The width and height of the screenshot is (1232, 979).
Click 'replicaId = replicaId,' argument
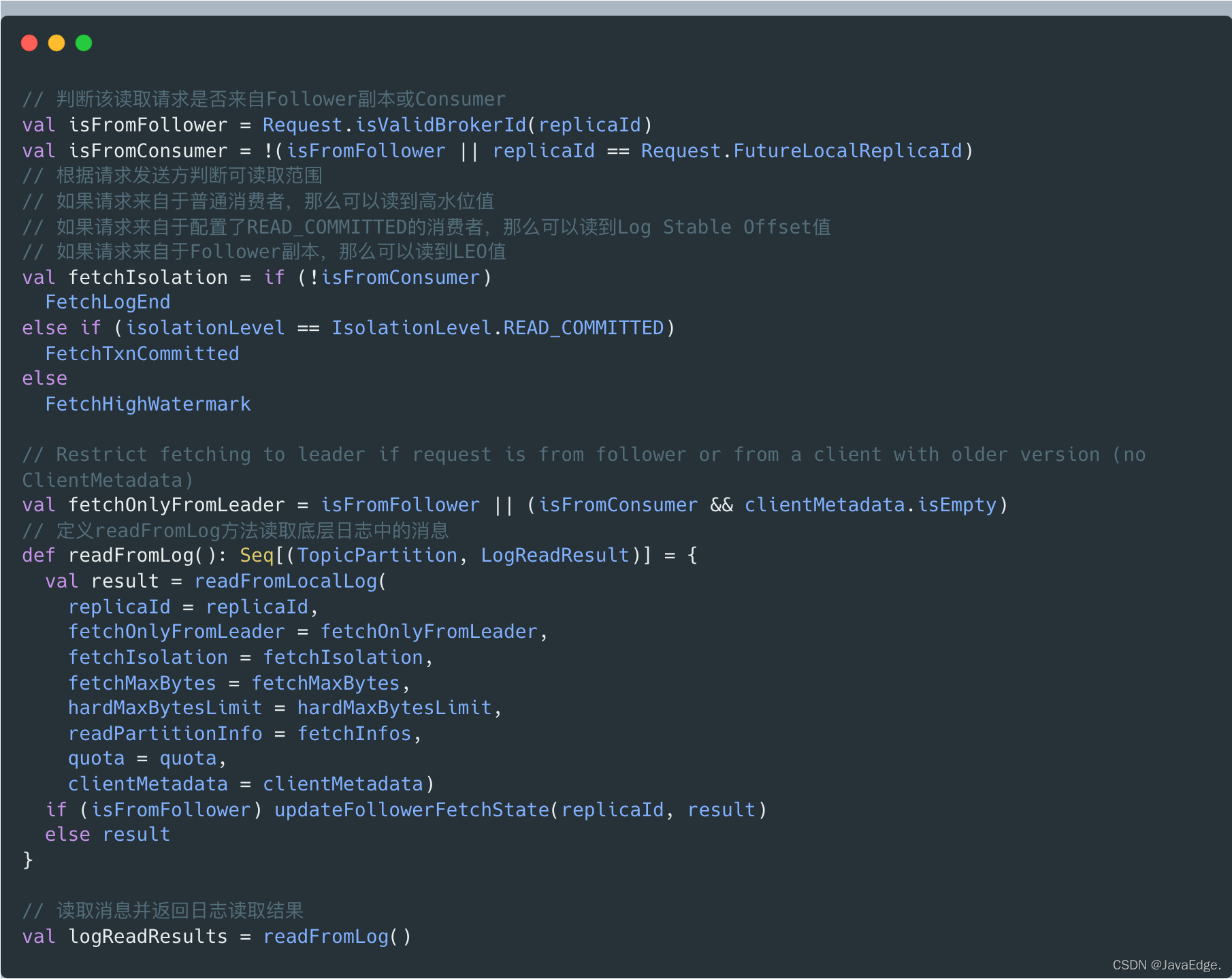click(193, 607)
